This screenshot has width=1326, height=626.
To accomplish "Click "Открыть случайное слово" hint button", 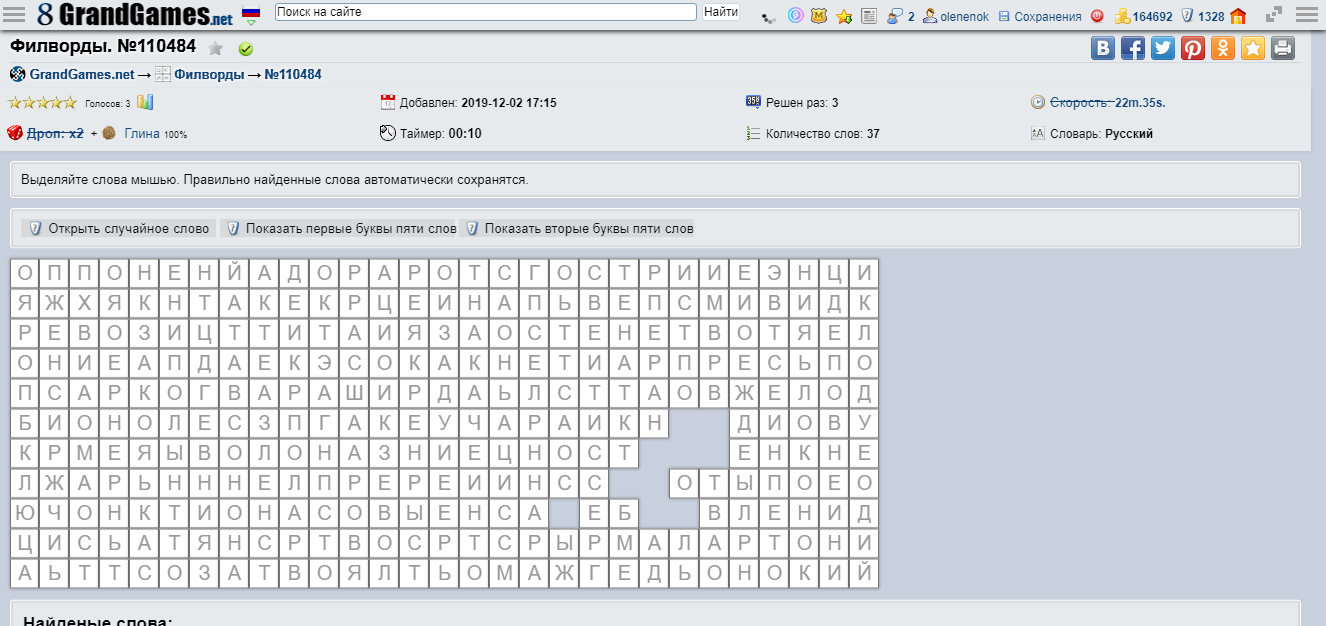I will (x=119, y=228).
